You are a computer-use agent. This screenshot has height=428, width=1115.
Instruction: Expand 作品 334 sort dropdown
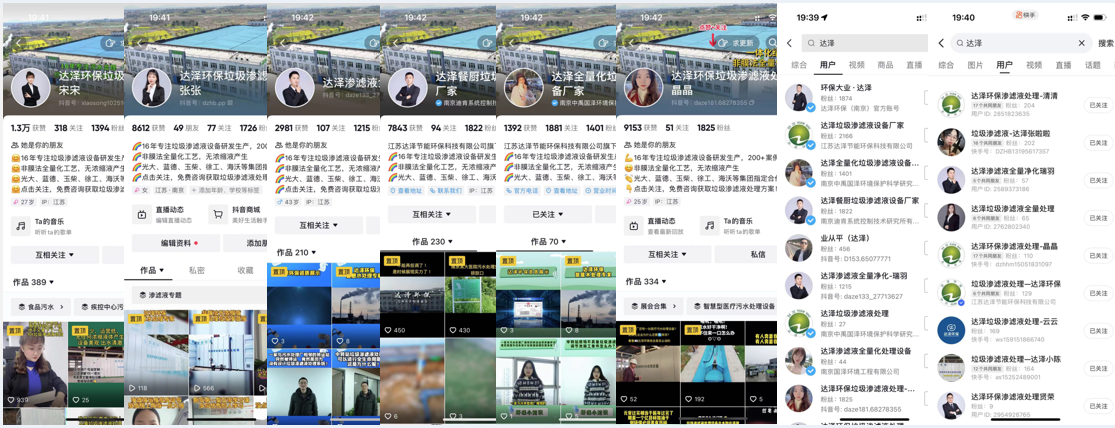(x=646, y=282)
